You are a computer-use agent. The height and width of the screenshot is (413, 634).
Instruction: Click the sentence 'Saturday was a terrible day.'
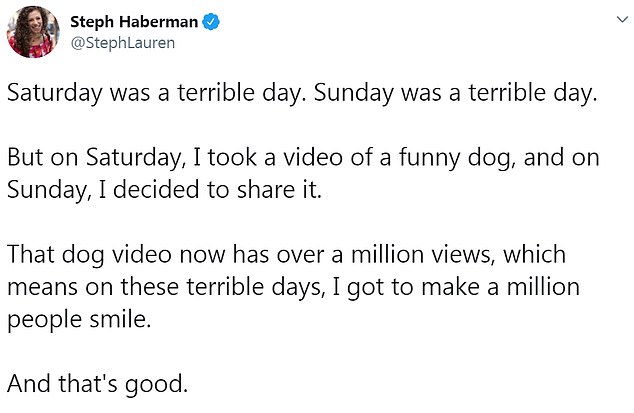(155, 93)
